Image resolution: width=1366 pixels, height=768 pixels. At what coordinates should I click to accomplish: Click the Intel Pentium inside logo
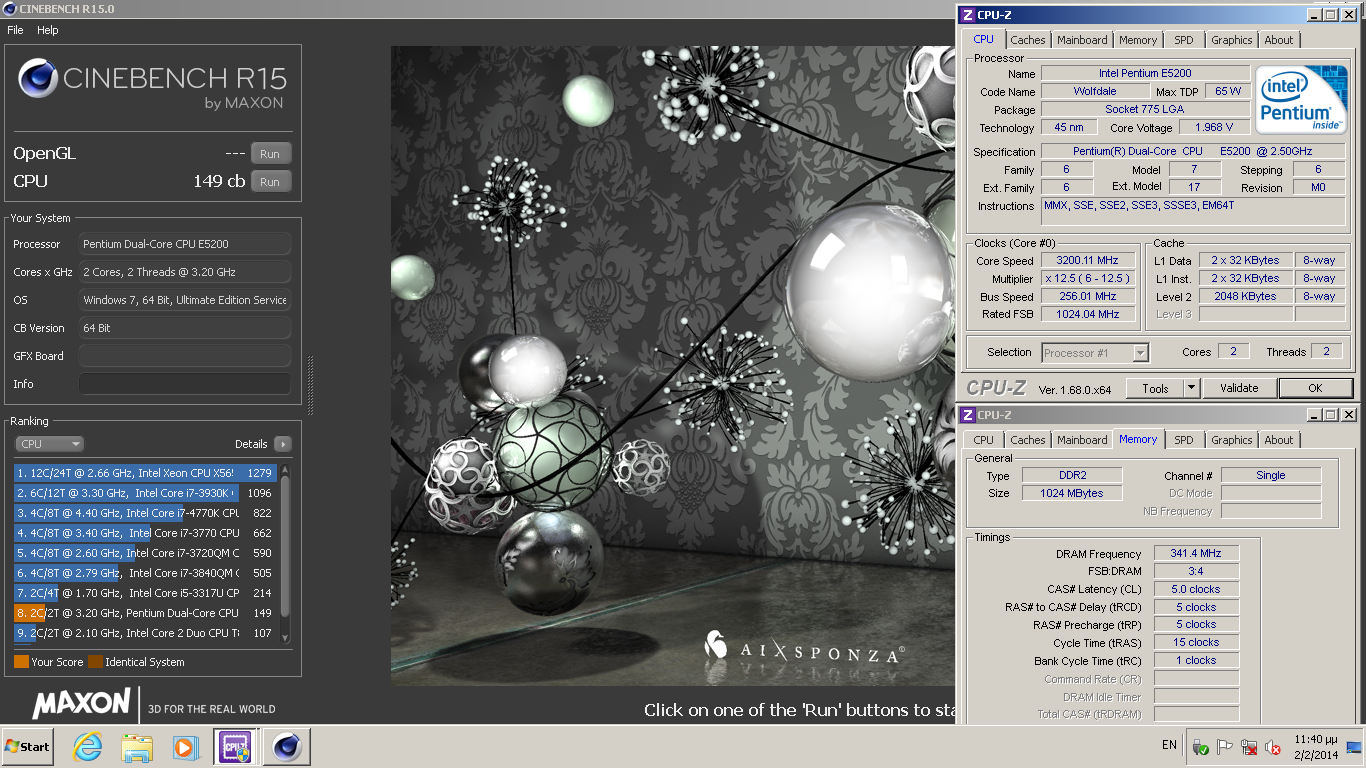1301,100
